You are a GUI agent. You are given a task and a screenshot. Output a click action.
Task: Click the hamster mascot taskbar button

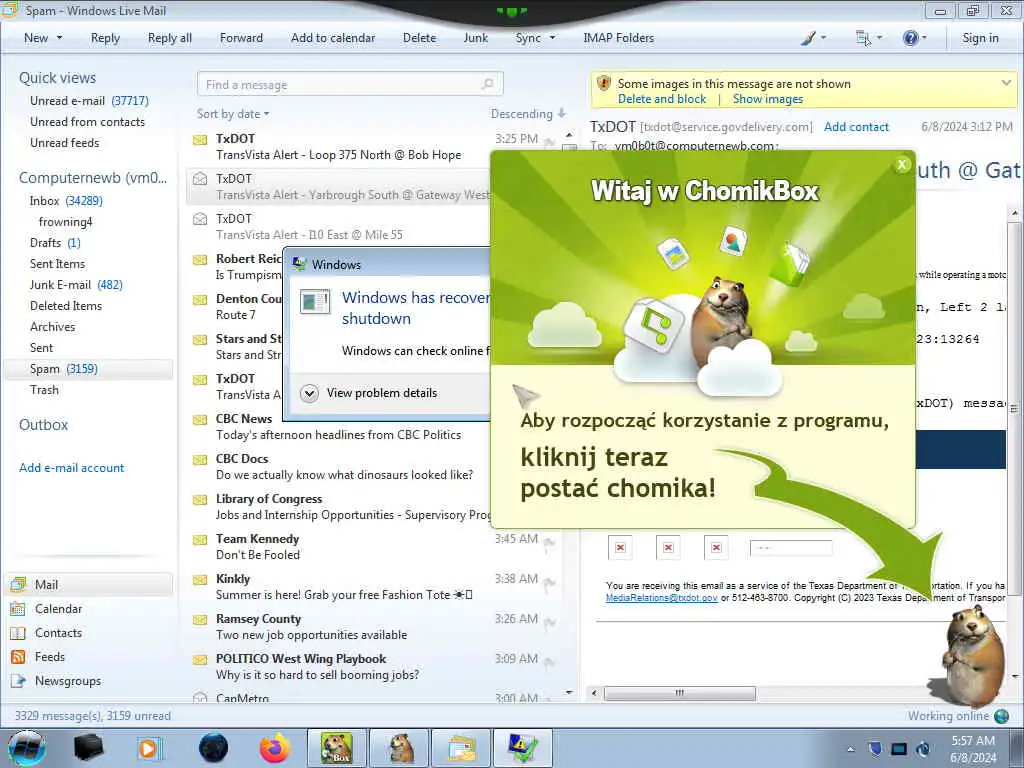coord(400,748)
